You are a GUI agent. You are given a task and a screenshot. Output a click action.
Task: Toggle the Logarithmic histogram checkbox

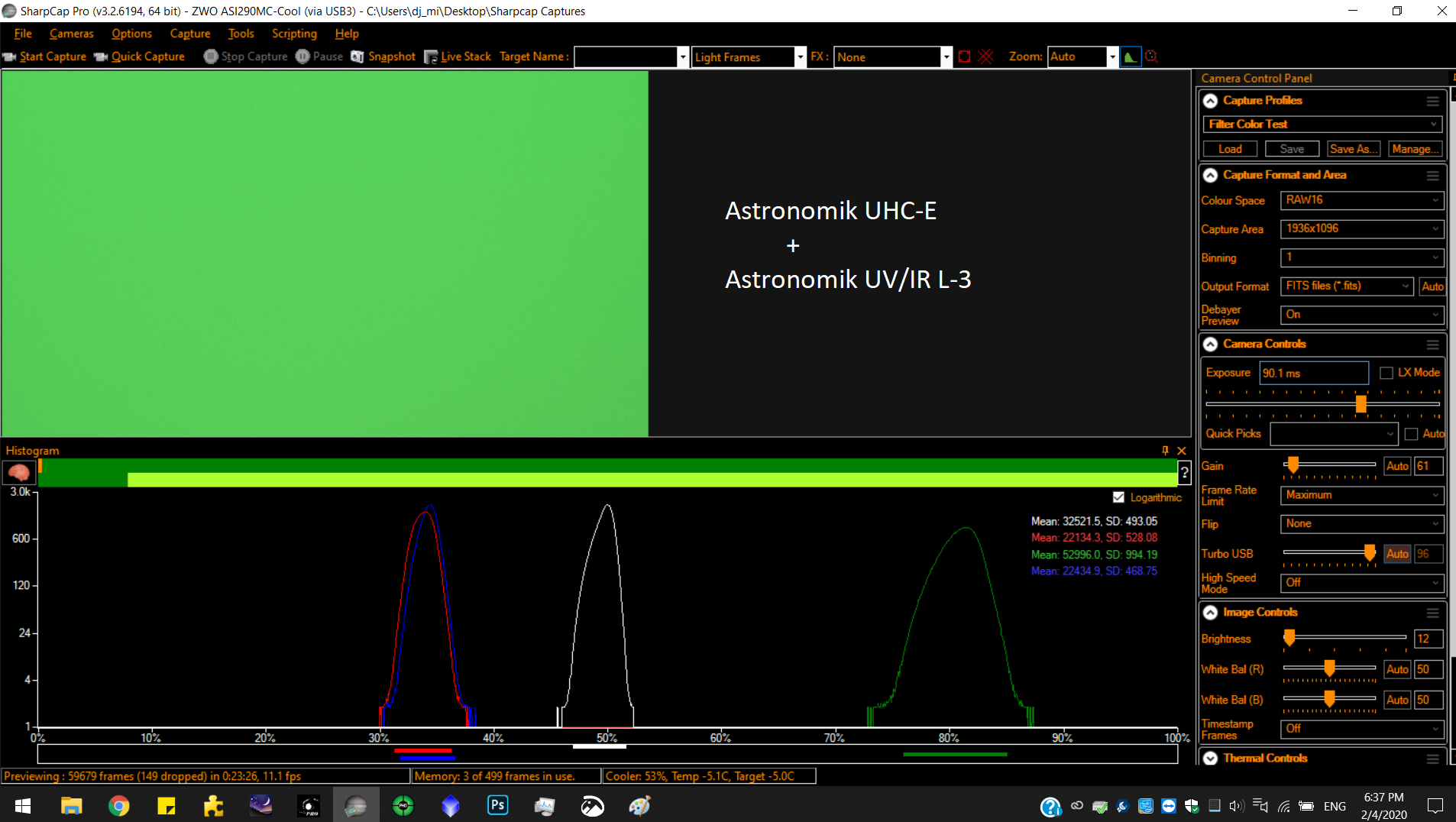click(1118, 497)
